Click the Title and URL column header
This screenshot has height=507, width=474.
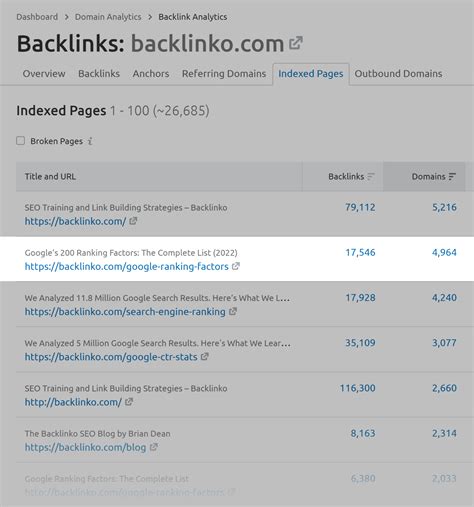tap(50, 177)
